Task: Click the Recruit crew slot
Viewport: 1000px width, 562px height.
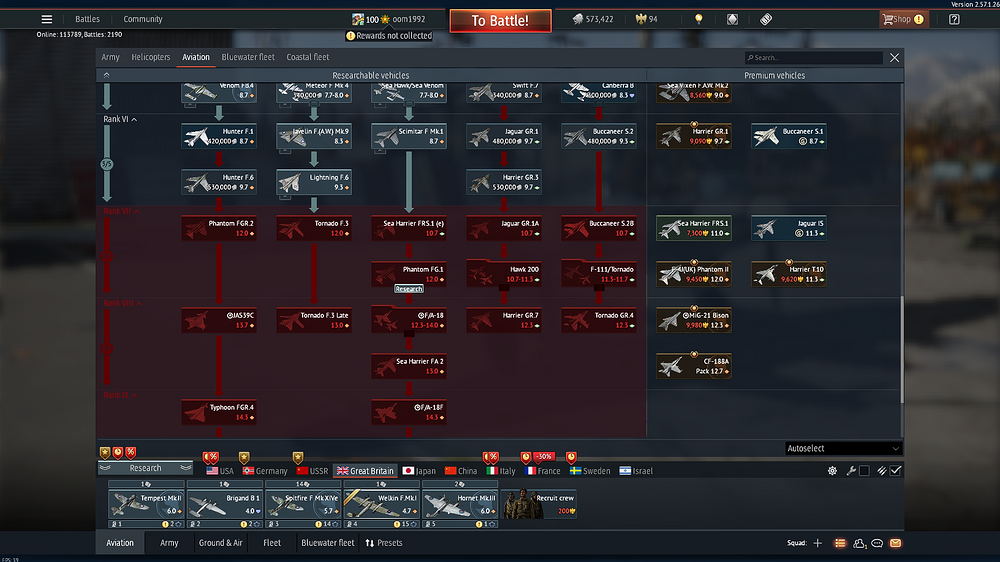Action: [x=539, y=504]
